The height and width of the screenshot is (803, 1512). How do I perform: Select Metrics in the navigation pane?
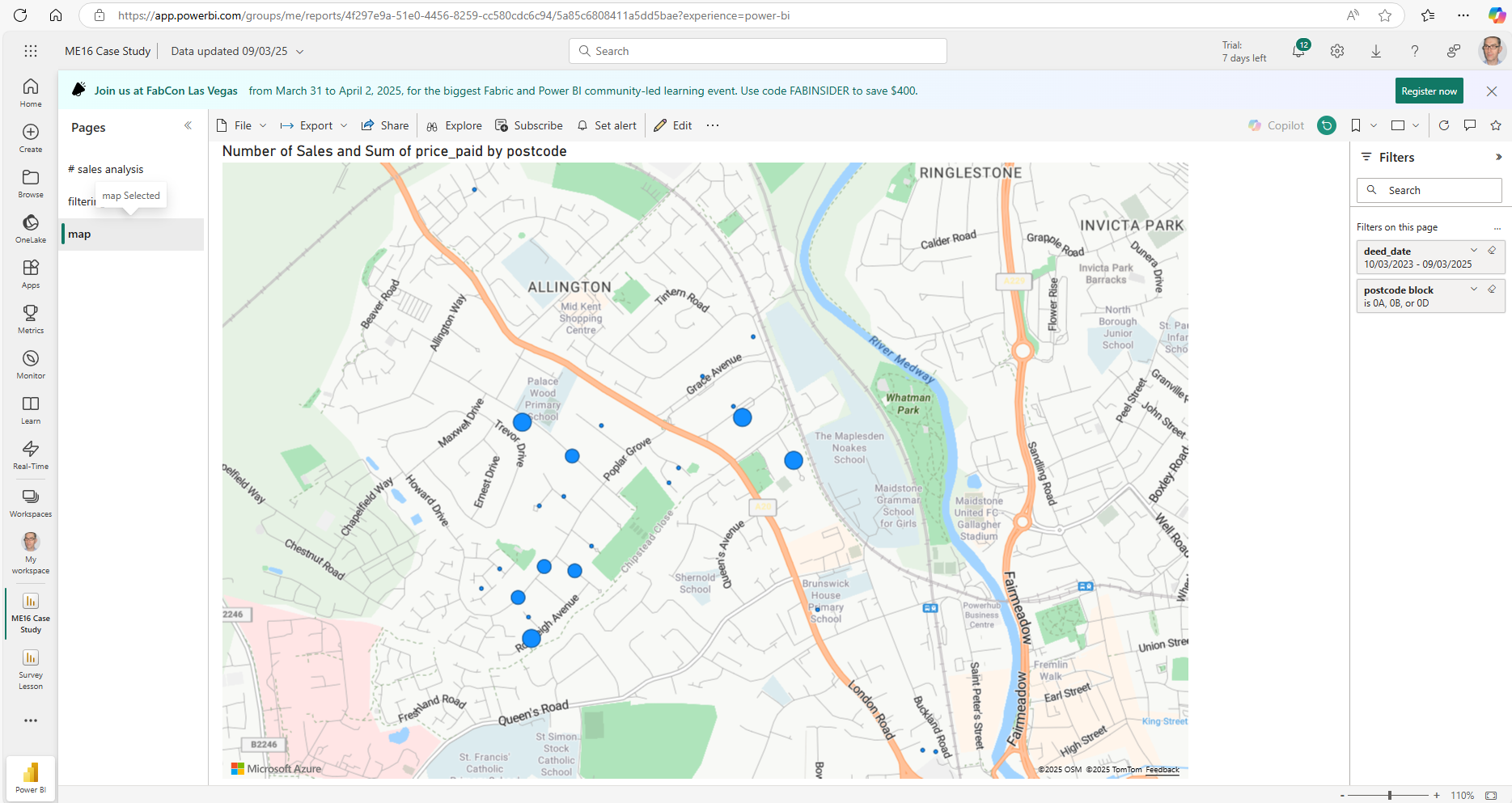pyautogui.click(x=30, y=318)
